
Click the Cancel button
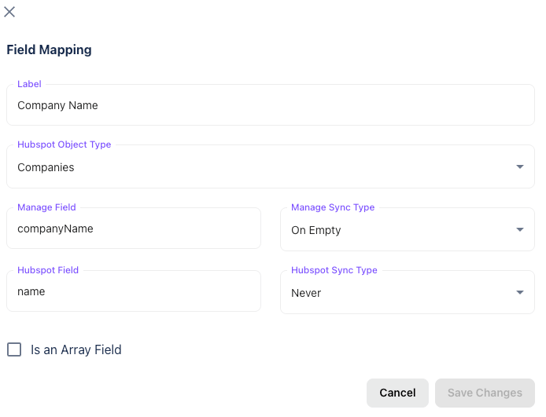[x=397, y=393]
